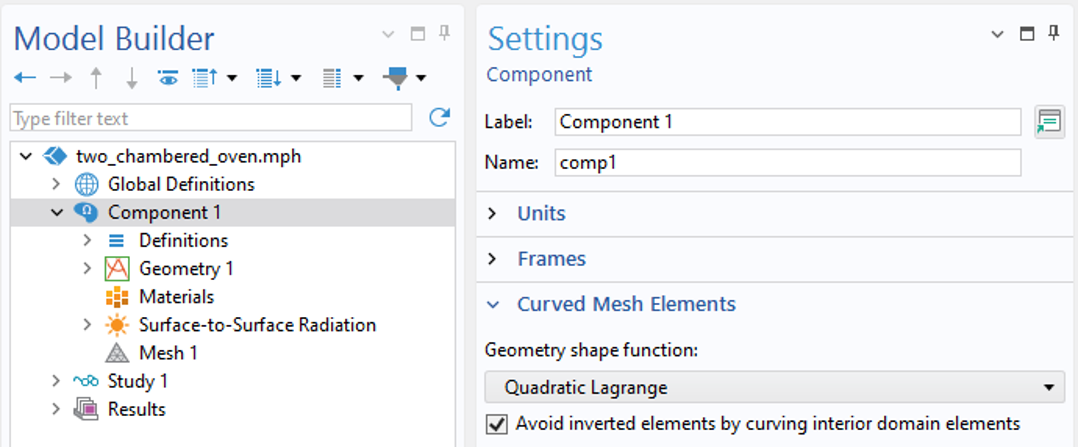Image resolution: width=1079 pixels, height=447 pixels.
Task: Click the Label field containing Component 1
Action: pyautogui.click(x=788, y=122)
